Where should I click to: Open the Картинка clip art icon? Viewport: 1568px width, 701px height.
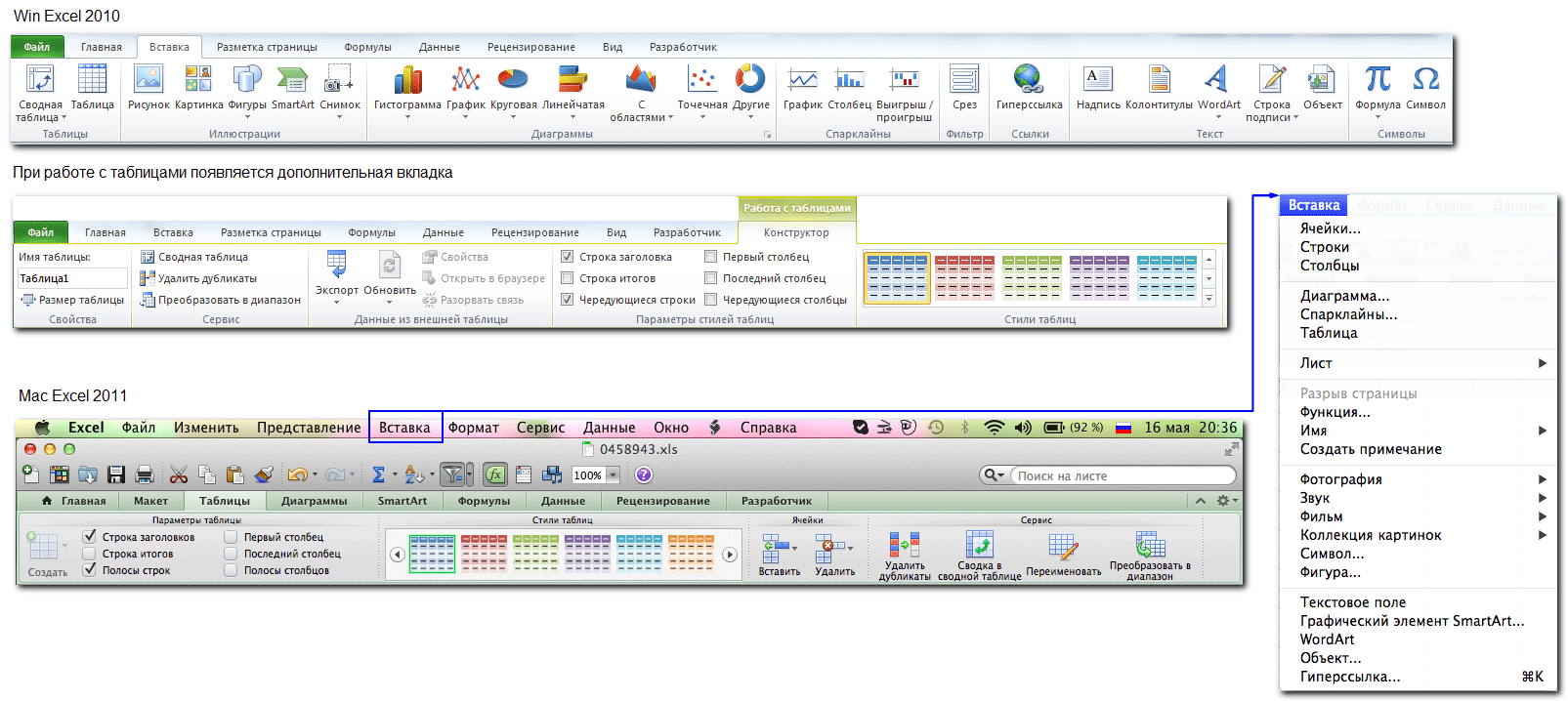pyautogui.click(x=198, y=79)
